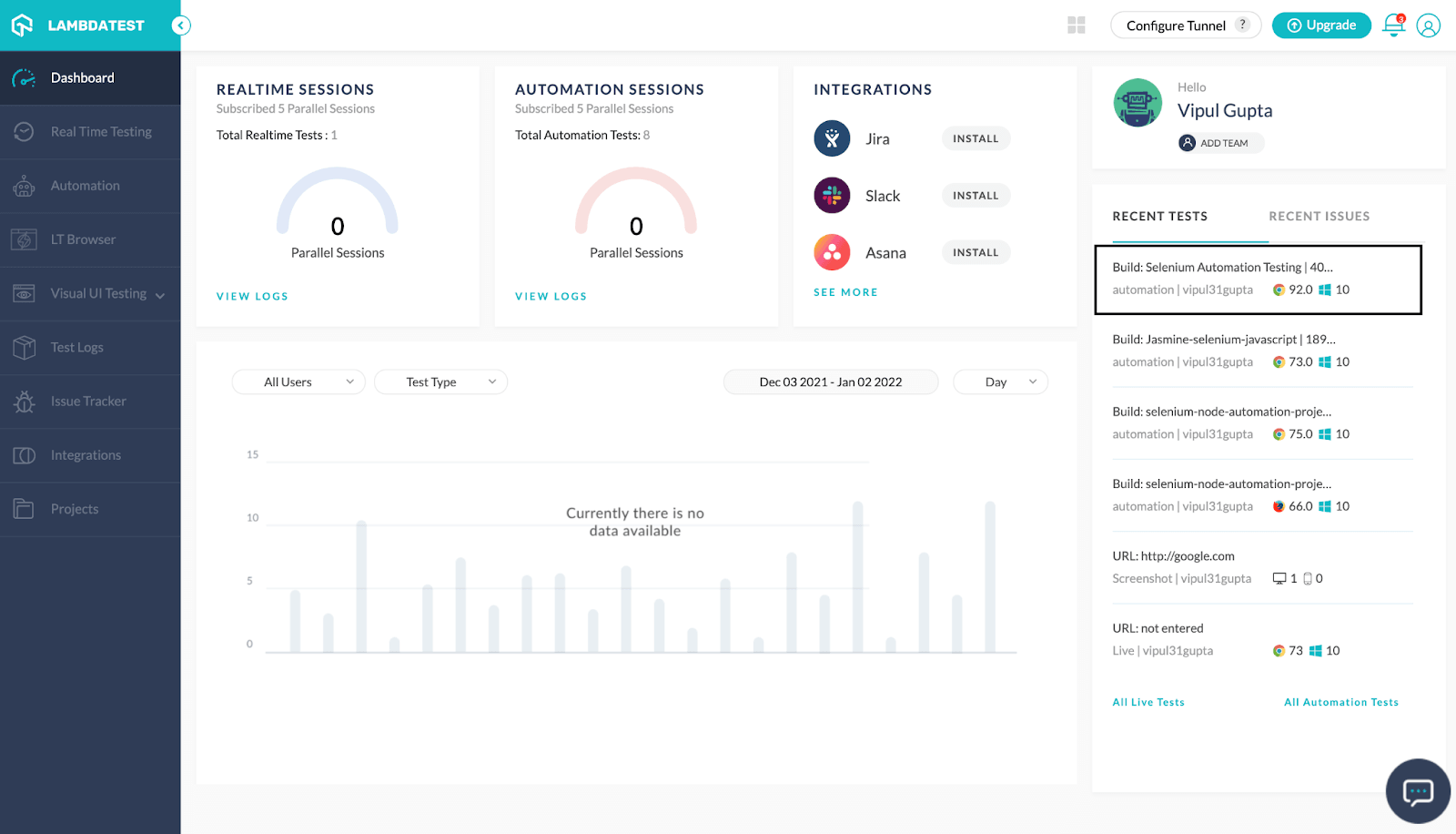The image size is (1456, 834).
Task: Open All Automation Tests link
Action: [1340, 701]
